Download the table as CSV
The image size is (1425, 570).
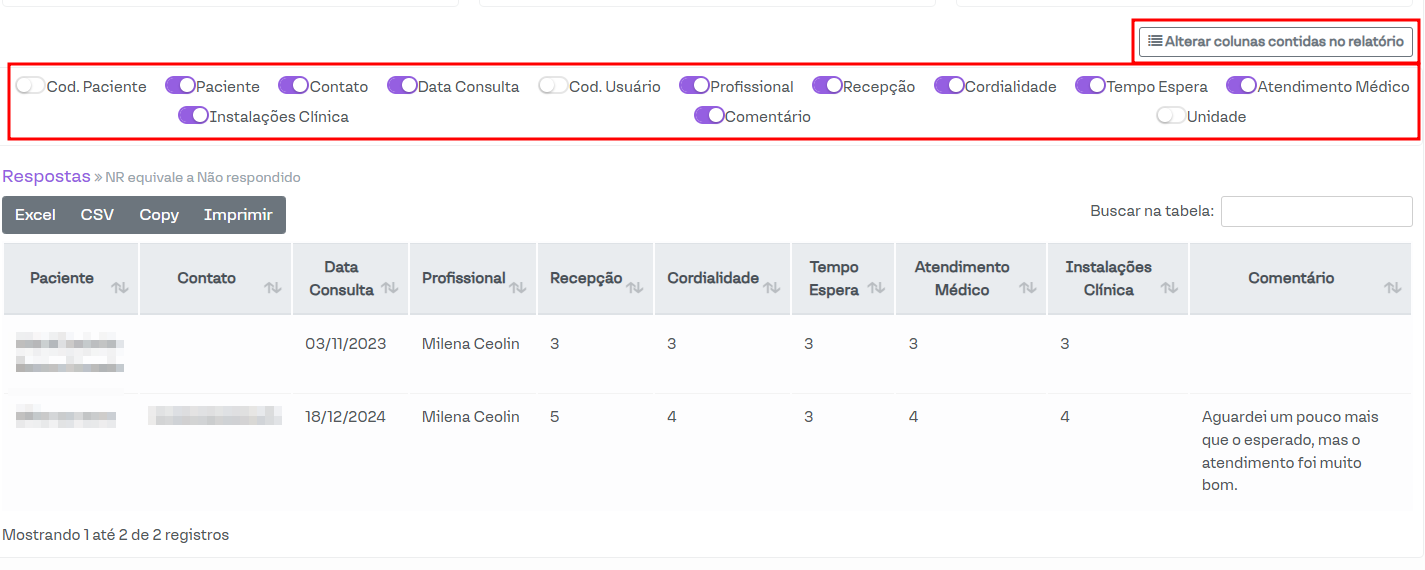coord(97,215)
